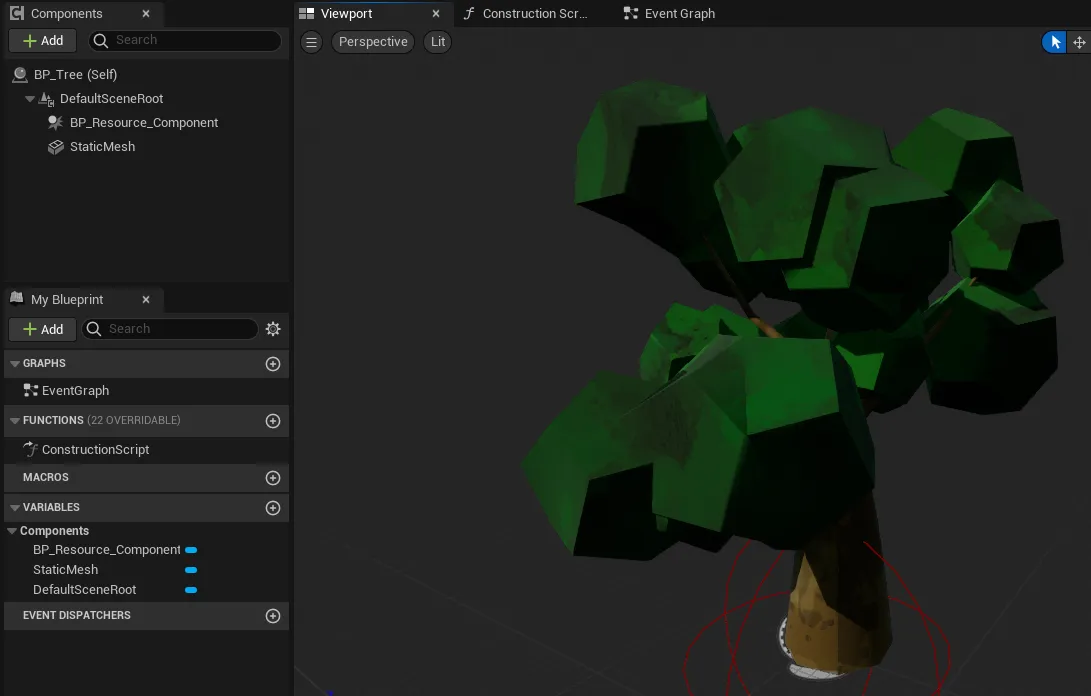The width and height of the screenshot is (1091, 696).
Task: Click the BP_Tree self actor icon
Action: (x=20, y=74)
